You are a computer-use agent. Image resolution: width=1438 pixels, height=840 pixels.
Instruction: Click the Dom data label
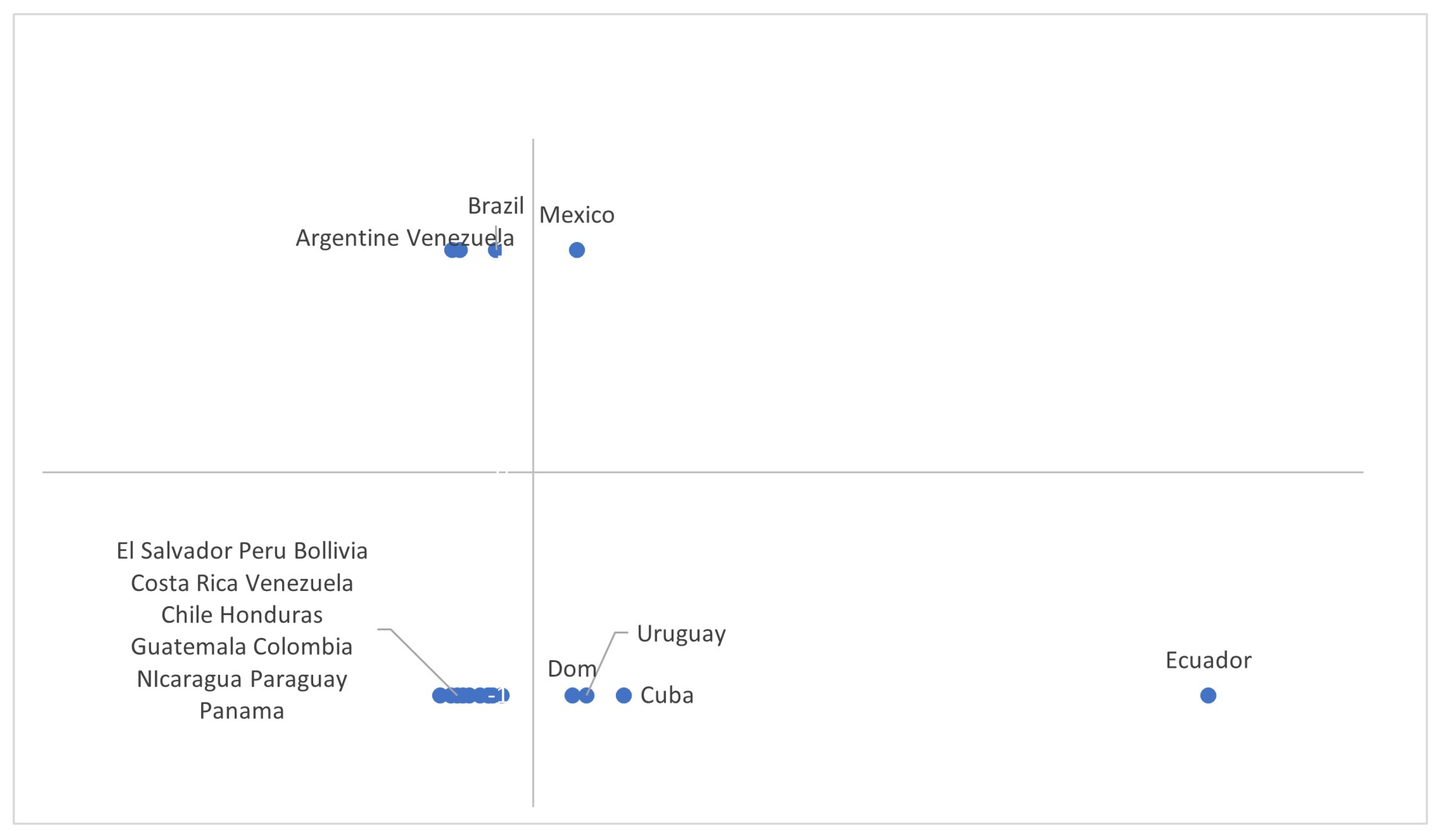[x=572, y=669]
